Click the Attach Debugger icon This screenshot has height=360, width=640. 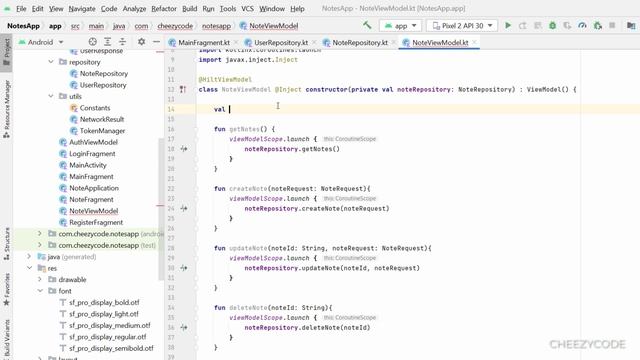[598, 25]
